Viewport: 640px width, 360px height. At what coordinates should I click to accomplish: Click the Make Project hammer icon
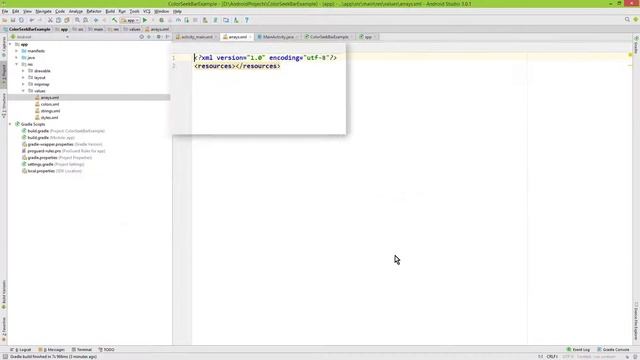[x=115, y=20]
